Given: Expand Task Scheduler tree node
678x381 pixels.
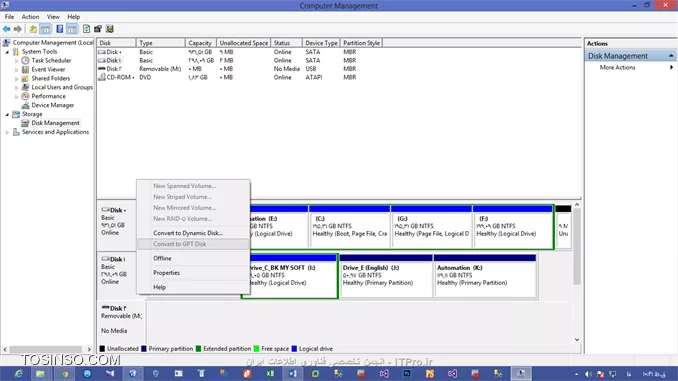Looking at the screenshot, I should point(17,61).
